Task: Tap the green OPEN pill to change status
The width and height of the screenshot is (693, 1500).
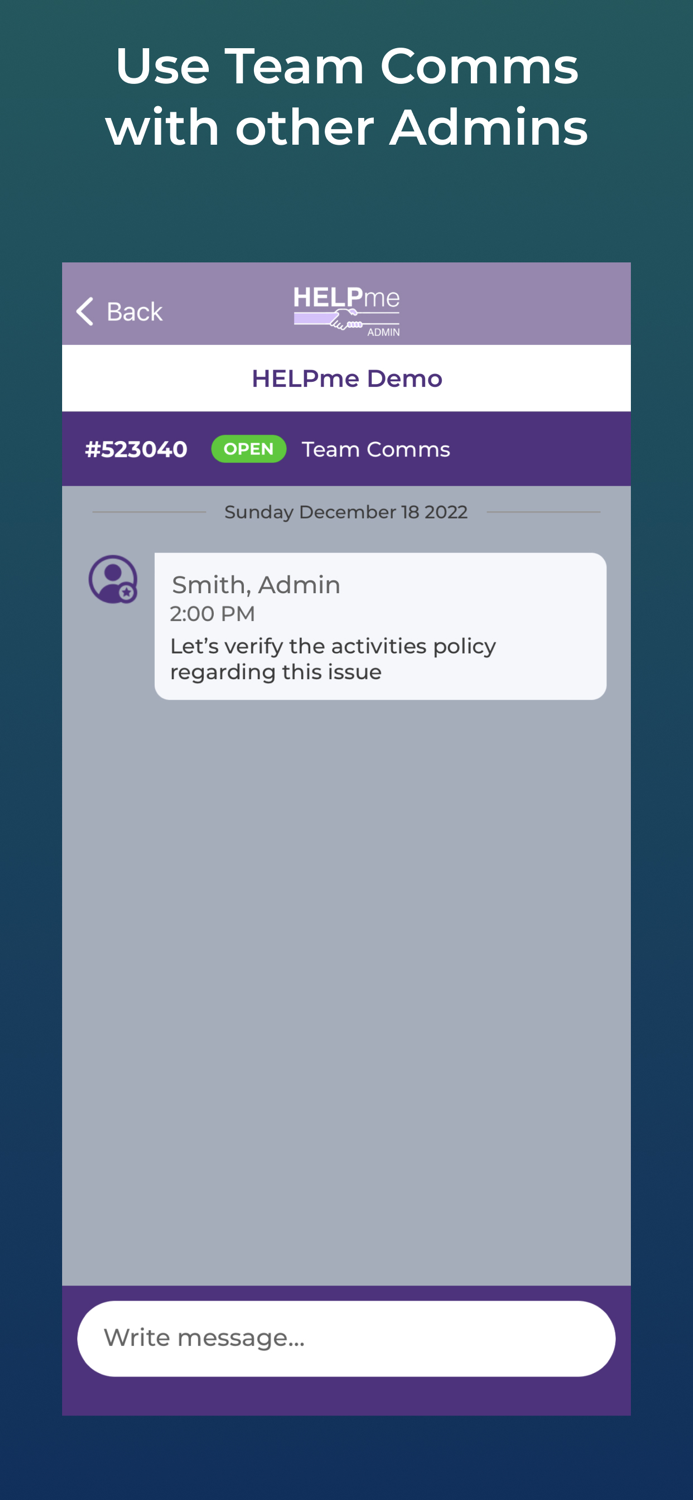Action: 249,448
